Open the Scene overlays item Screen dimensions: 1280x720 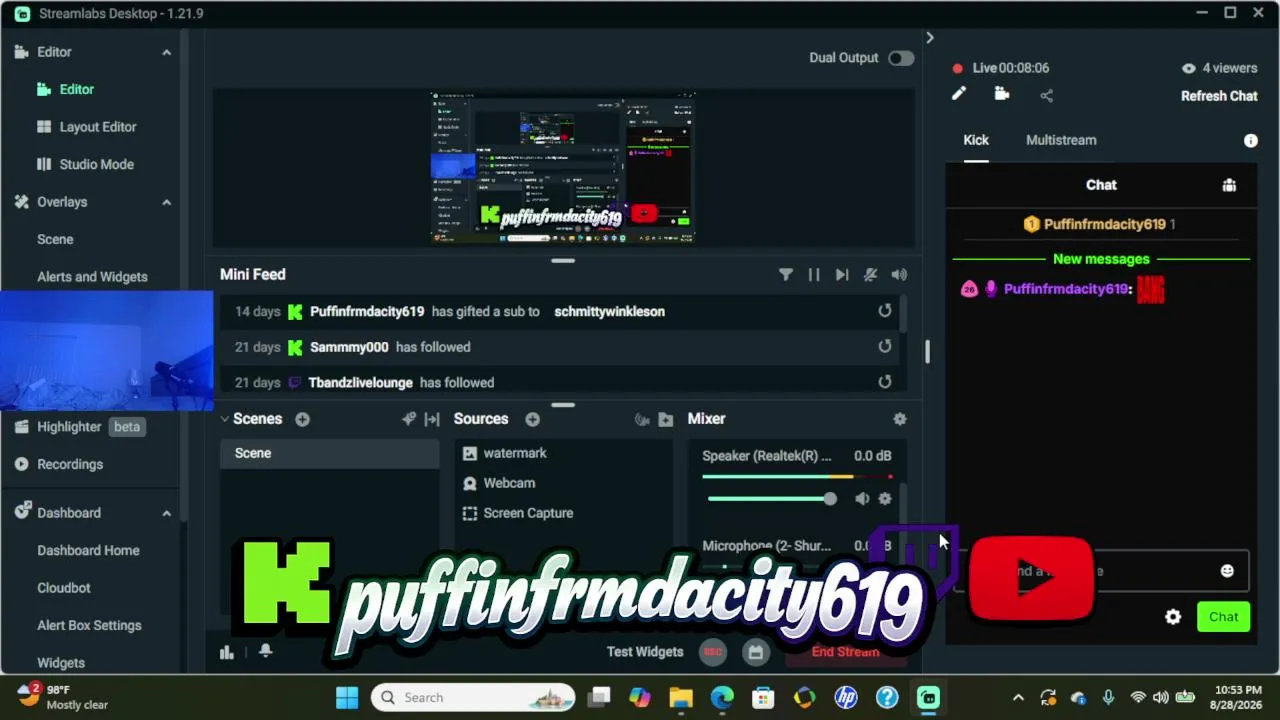55,239
